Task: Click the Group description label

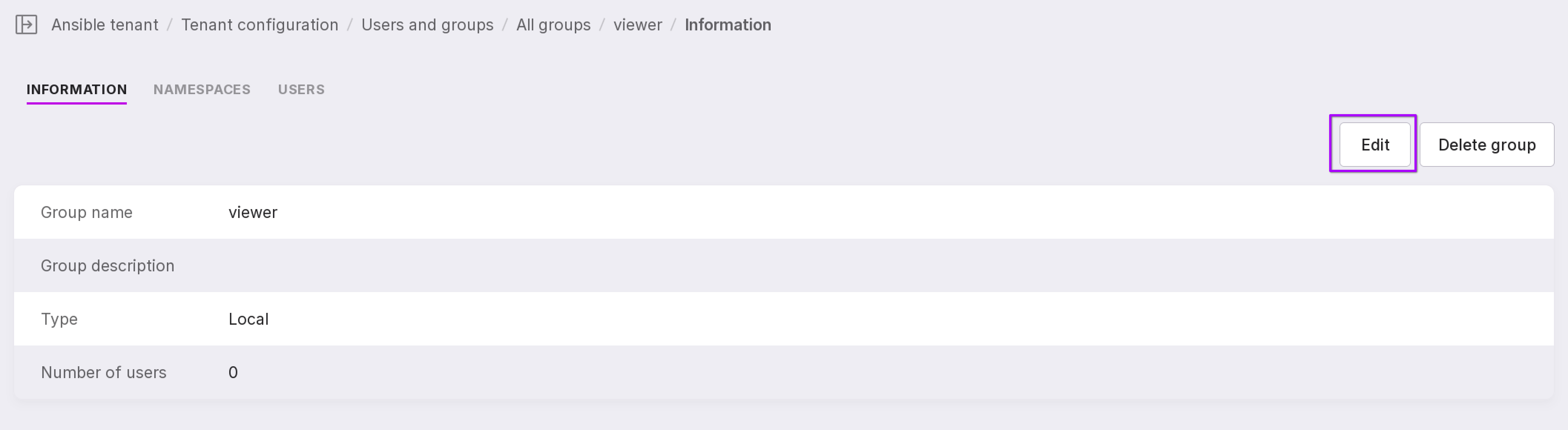Action: click(107, 266)
